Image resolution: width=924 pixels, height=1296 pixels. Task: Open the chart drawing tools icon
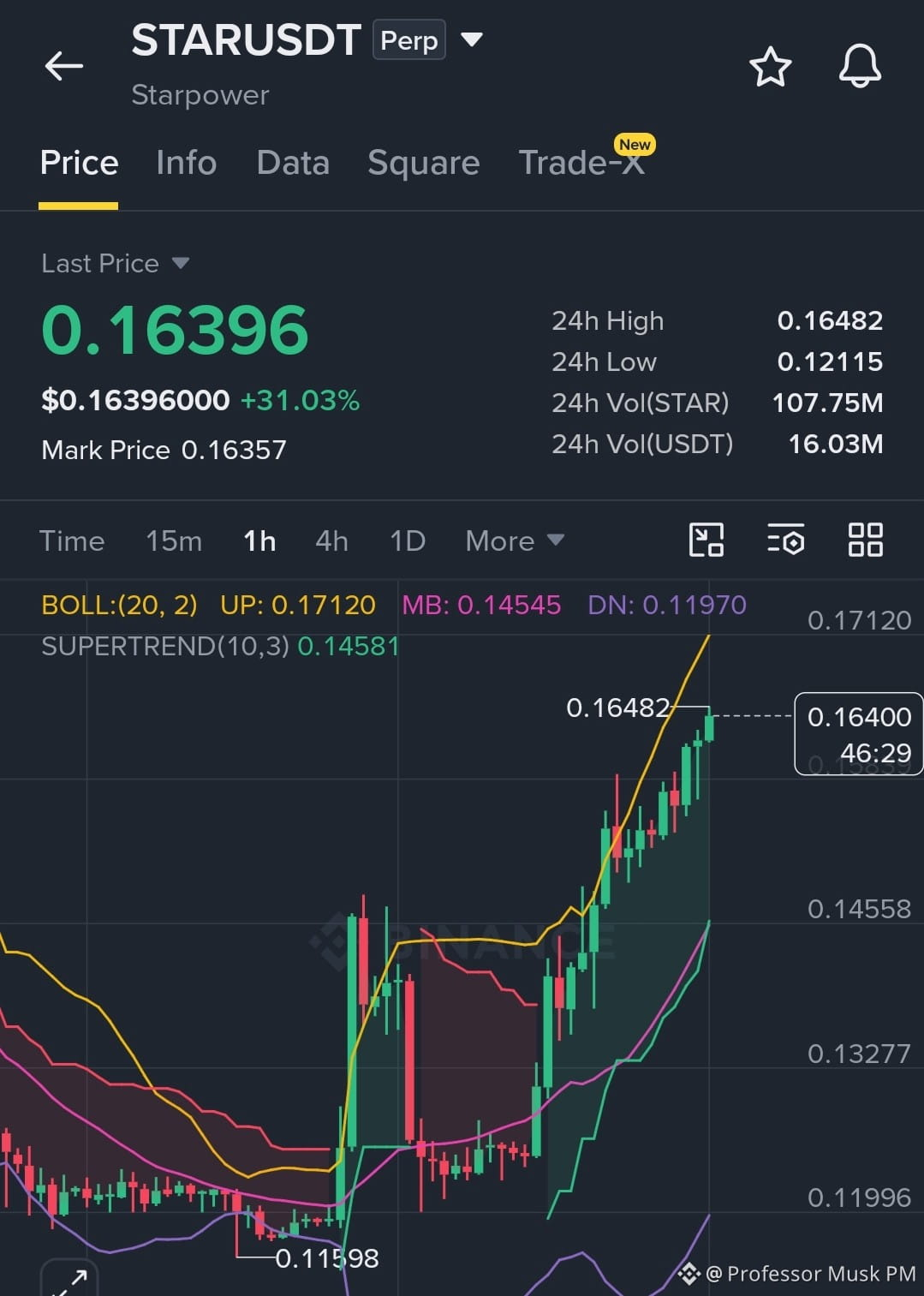(x=706, y=540)
